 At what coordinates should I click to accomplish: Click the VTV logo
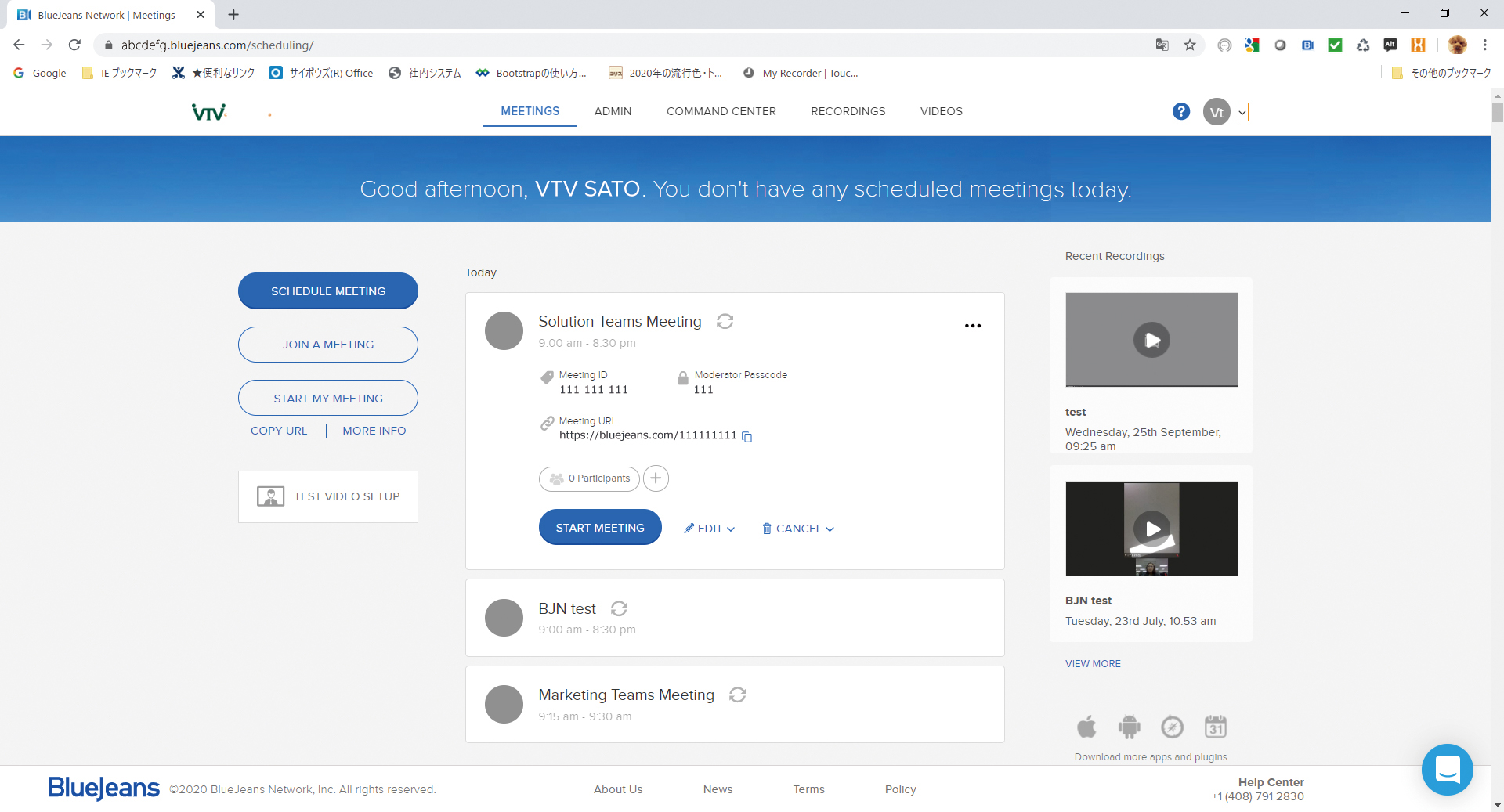coord(209,112)
